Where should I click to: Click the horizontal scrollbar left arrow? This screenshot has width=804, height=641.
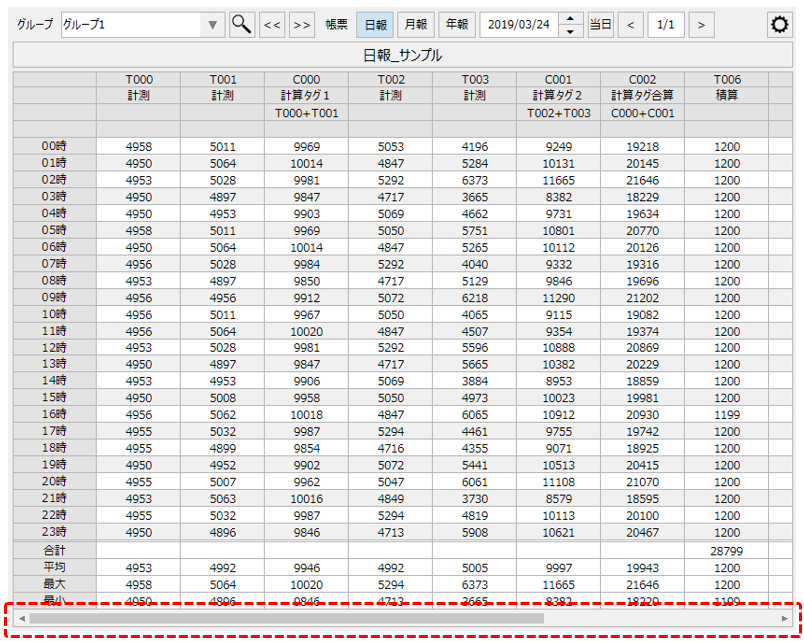(22, 619)
